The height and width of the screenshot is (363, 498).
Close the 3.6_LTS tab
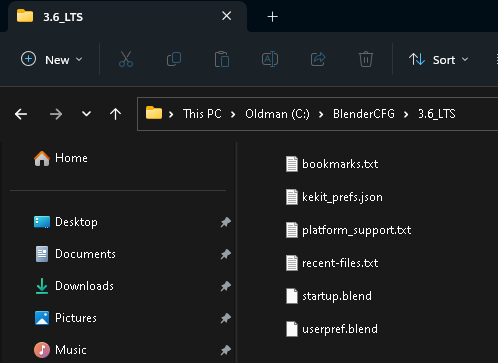point(227,16)
